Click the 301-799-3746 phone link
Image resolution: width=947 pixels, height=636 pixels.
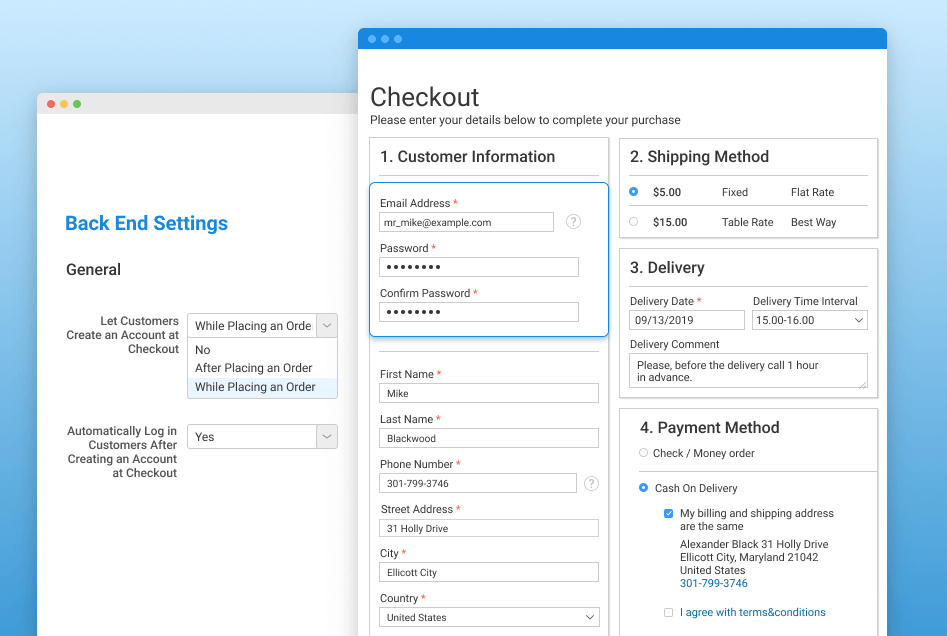click(713, 583)
